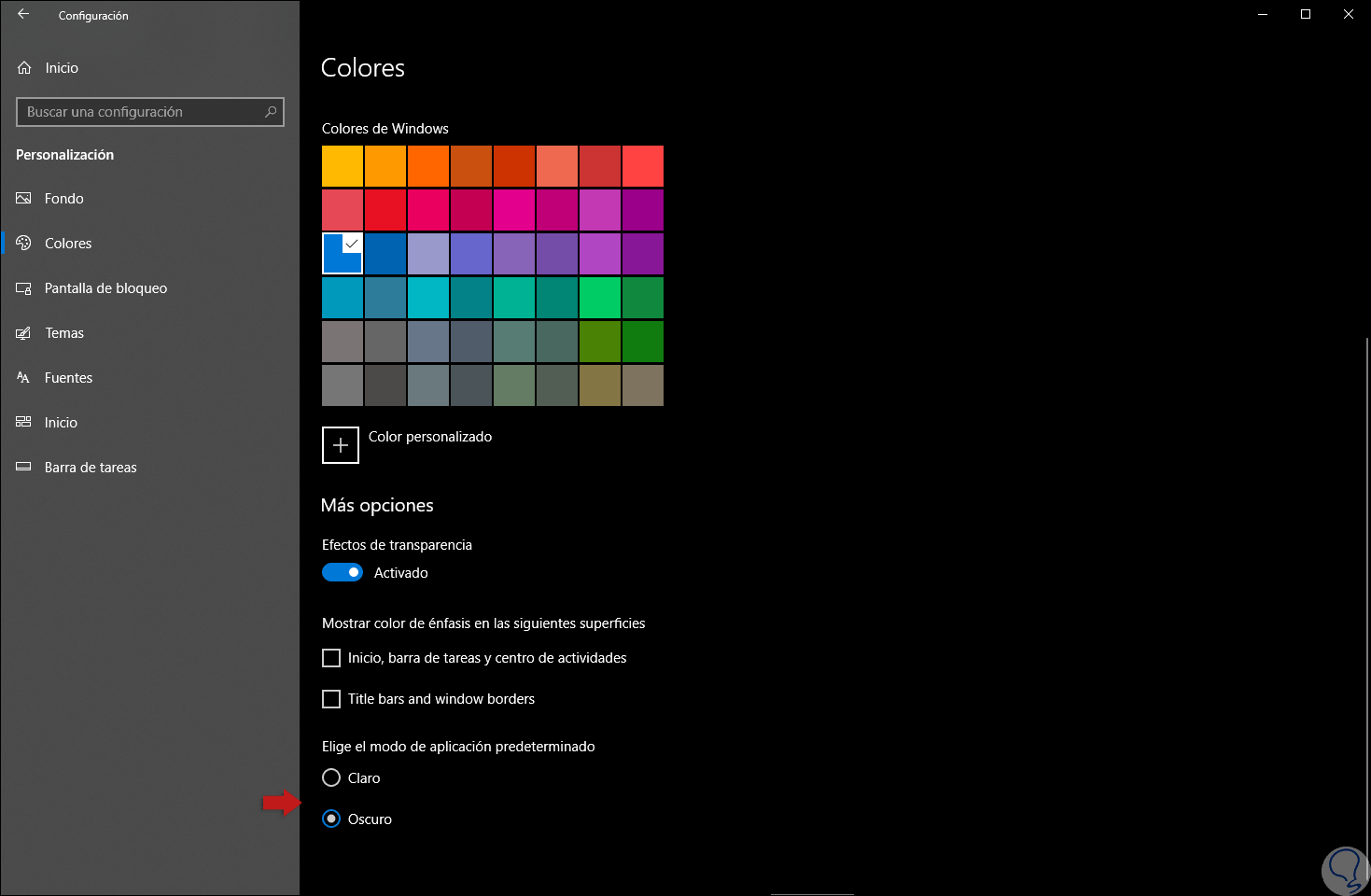Select the Oscuro radio button
Image resolution: width=1371 pixels, height=896 pixels.
point(331,819)
